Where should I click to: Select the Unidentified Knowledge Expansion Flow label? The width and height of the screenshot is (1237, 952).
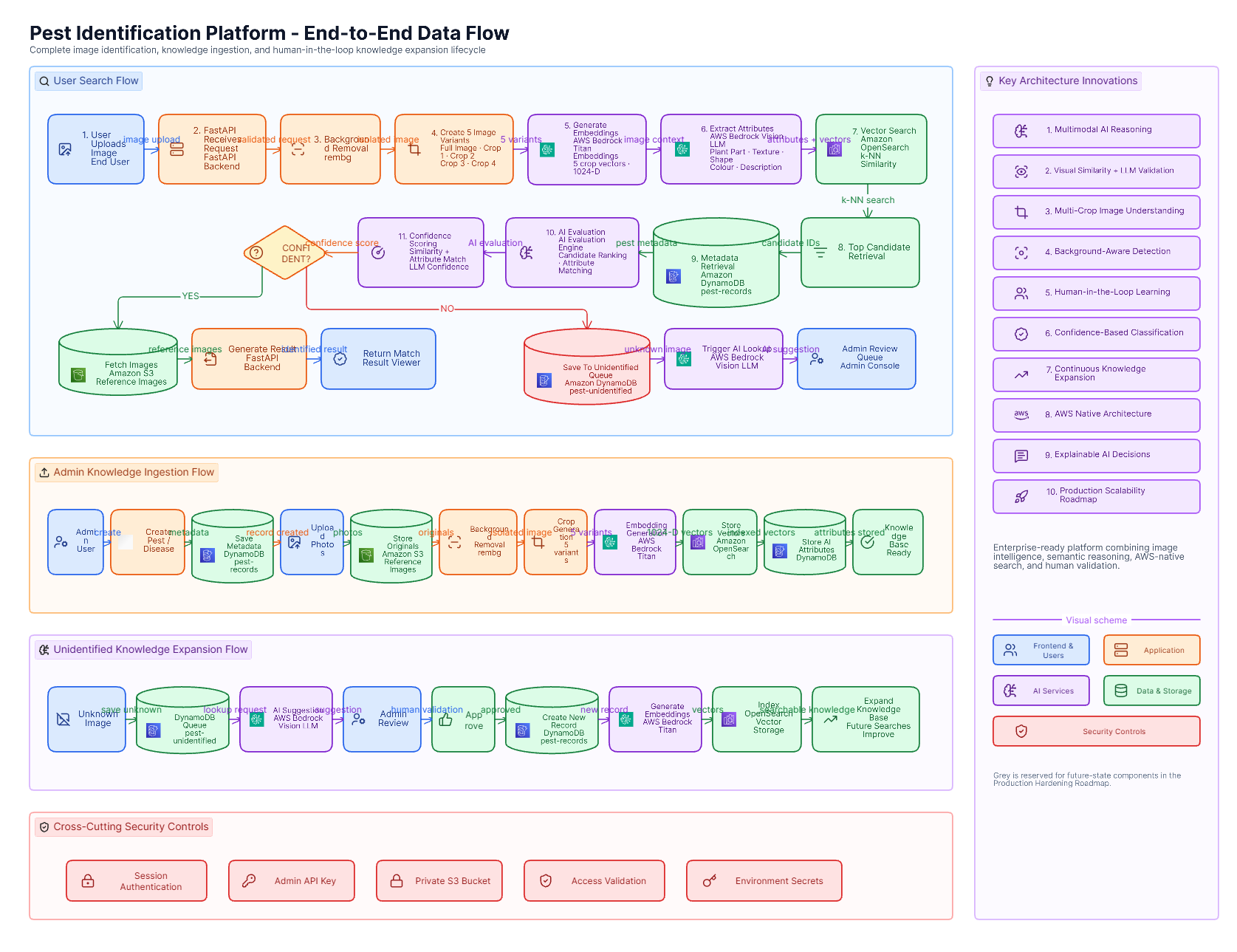click(143, 650)
